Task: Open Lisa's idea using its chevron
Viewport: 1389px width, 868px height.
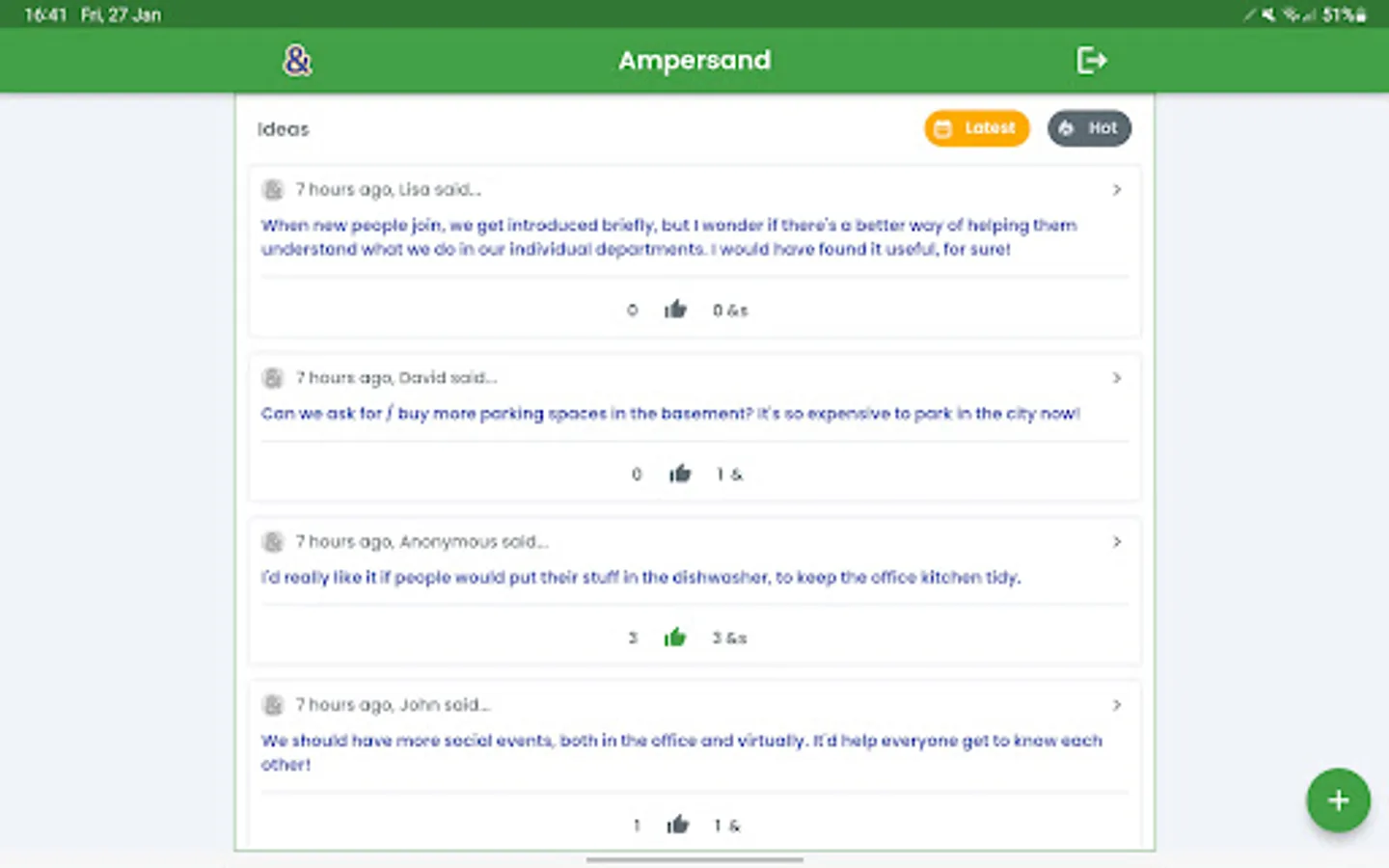Action: pyautogui.click(x=1117, y=190)
